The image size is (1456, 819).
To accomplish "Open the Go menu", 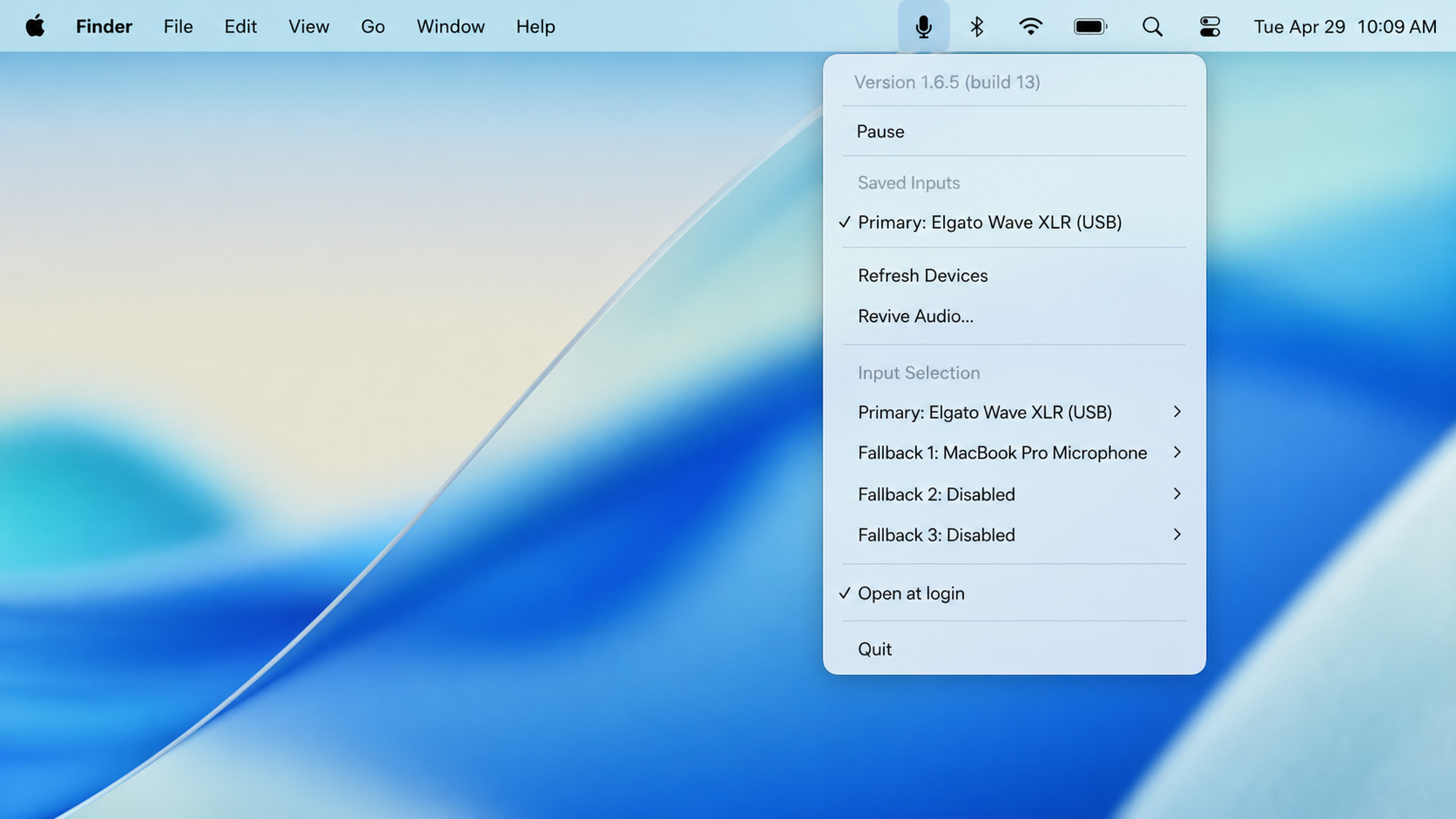I will click(373, 26).
